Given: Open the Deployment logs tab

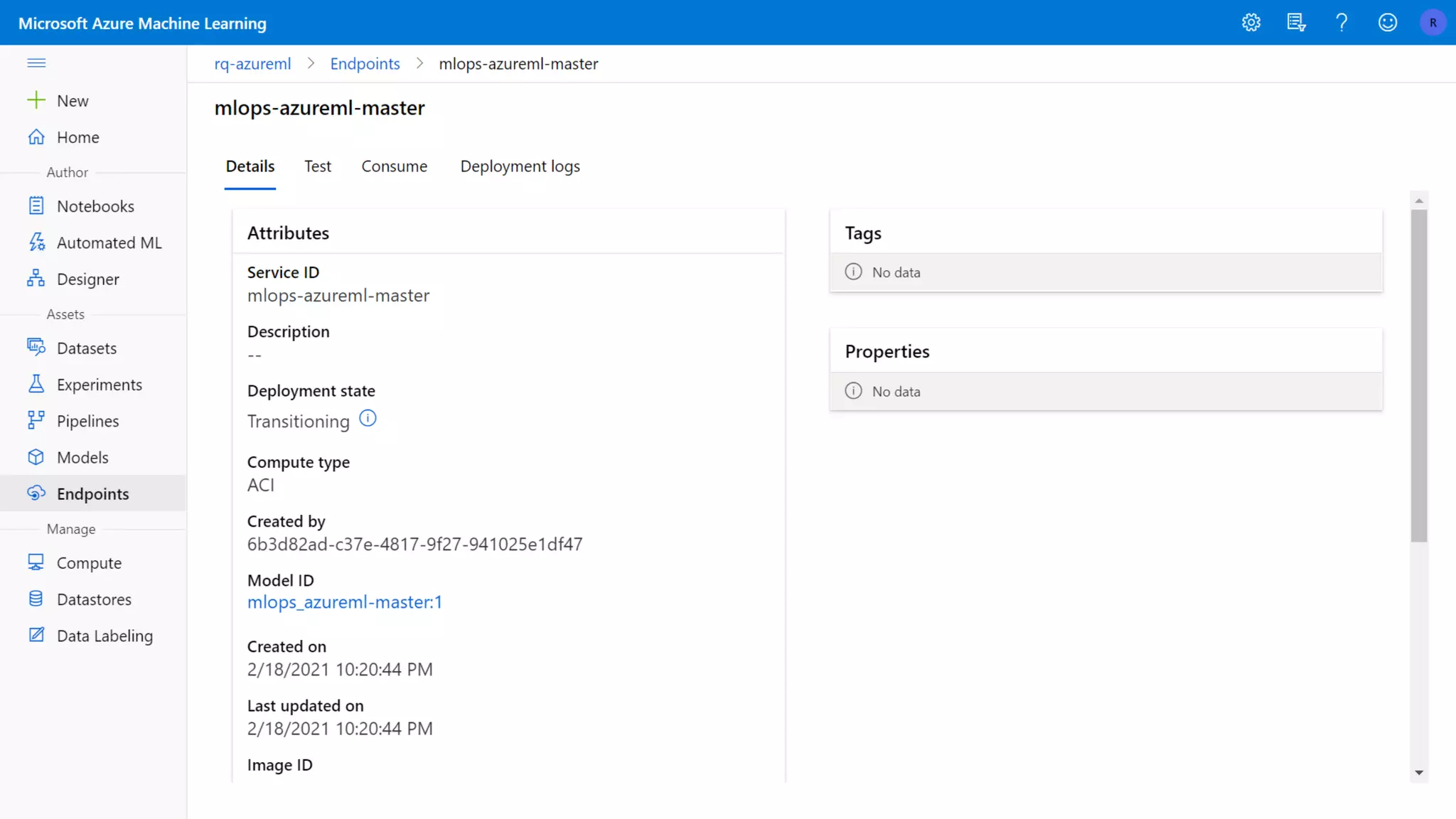Looking at the screenshot, I should (520, 166).
